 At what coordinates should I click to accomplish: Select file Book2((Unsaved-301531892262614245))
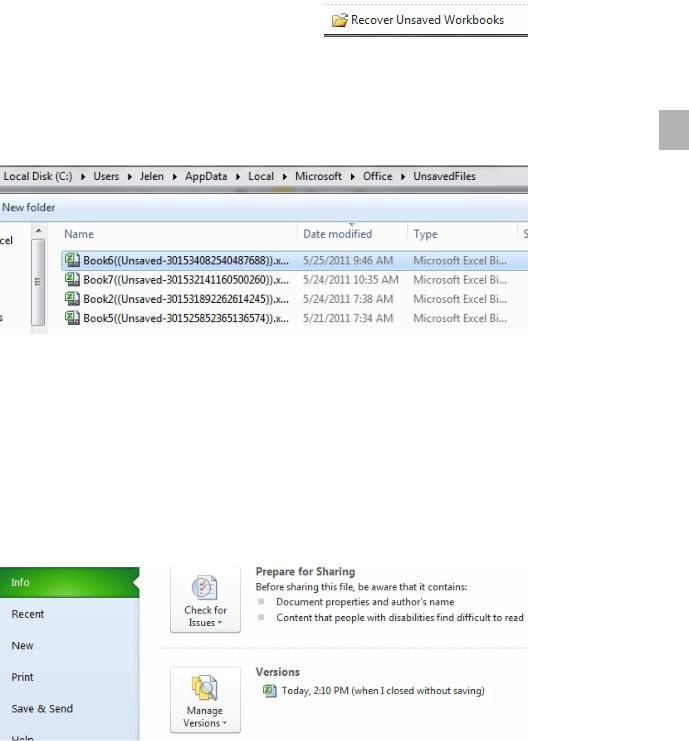[x=186, y=299]
